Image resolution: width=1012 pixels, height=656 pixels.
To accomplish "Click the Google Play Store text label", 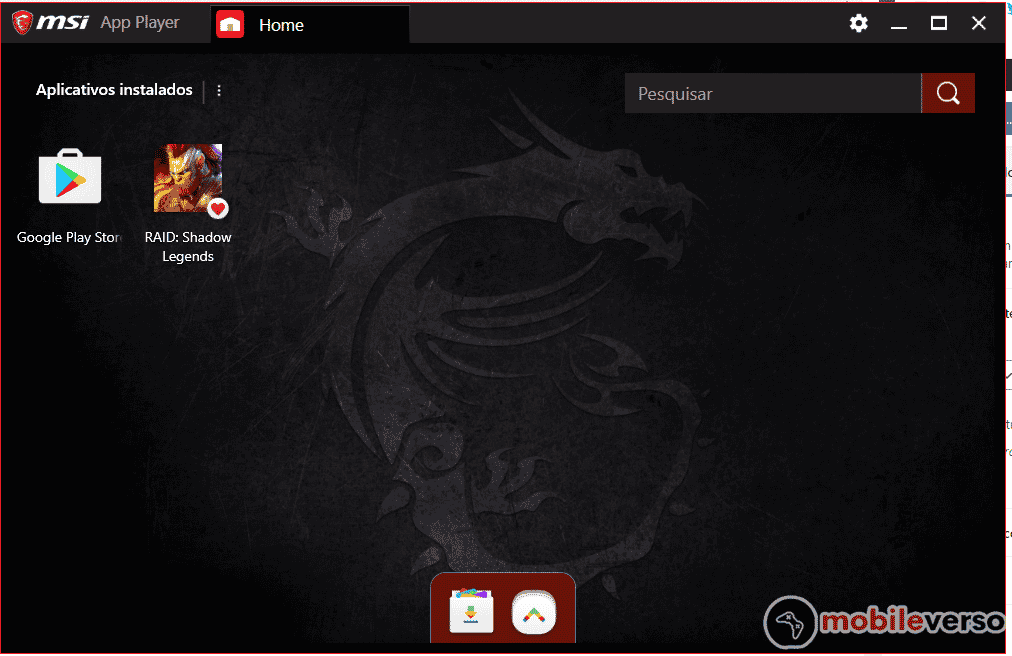I will point(69,237).
